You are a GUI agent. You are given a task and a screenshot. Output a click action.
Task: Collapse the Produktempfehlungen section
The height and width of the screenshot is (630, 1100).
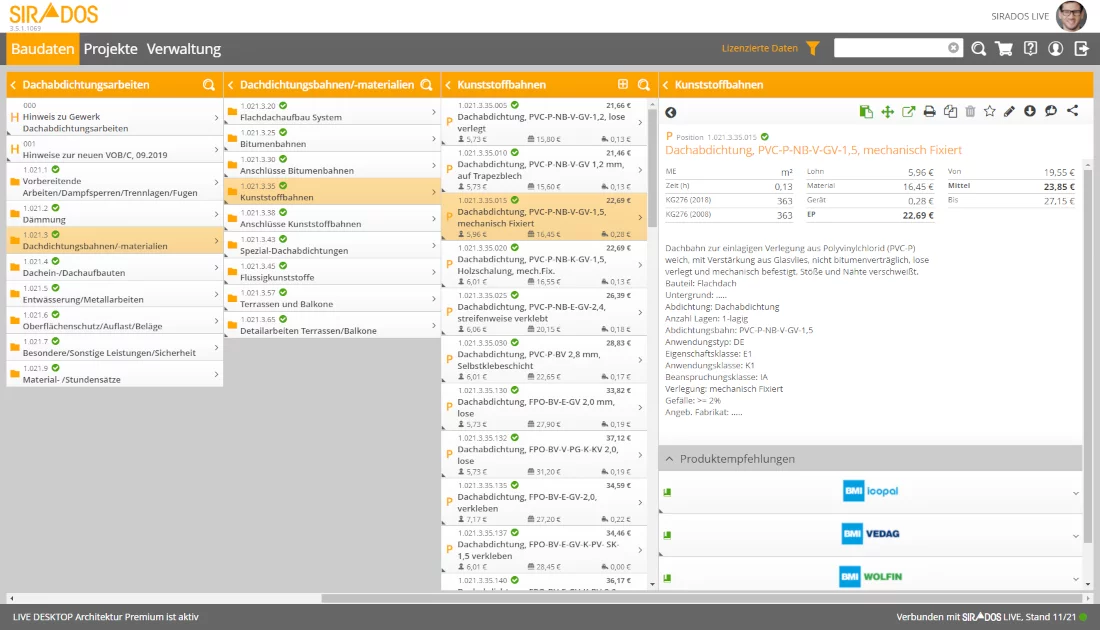[669, 459]
